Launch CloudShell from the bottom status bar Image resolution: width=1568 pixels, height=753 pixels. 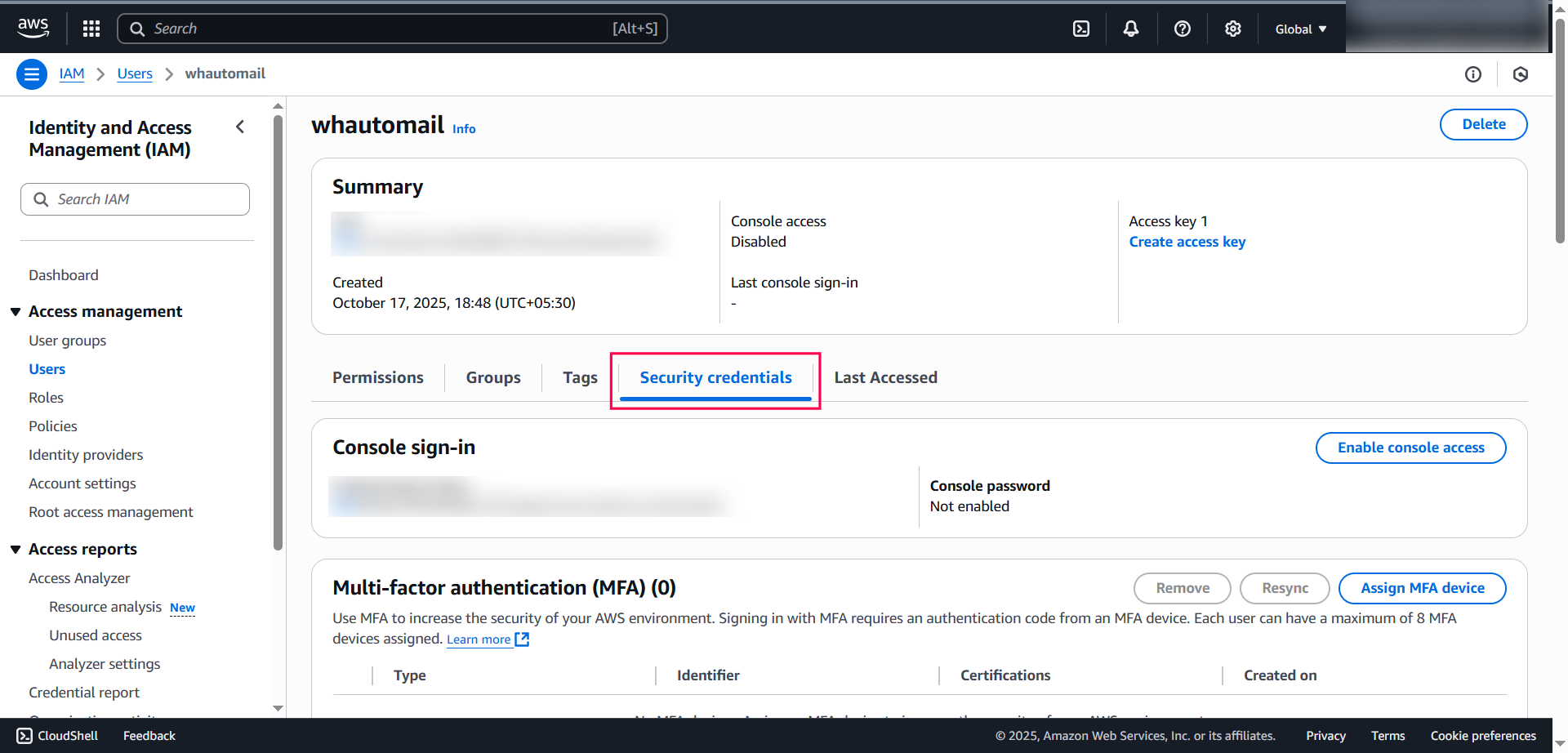coord(57,735)
